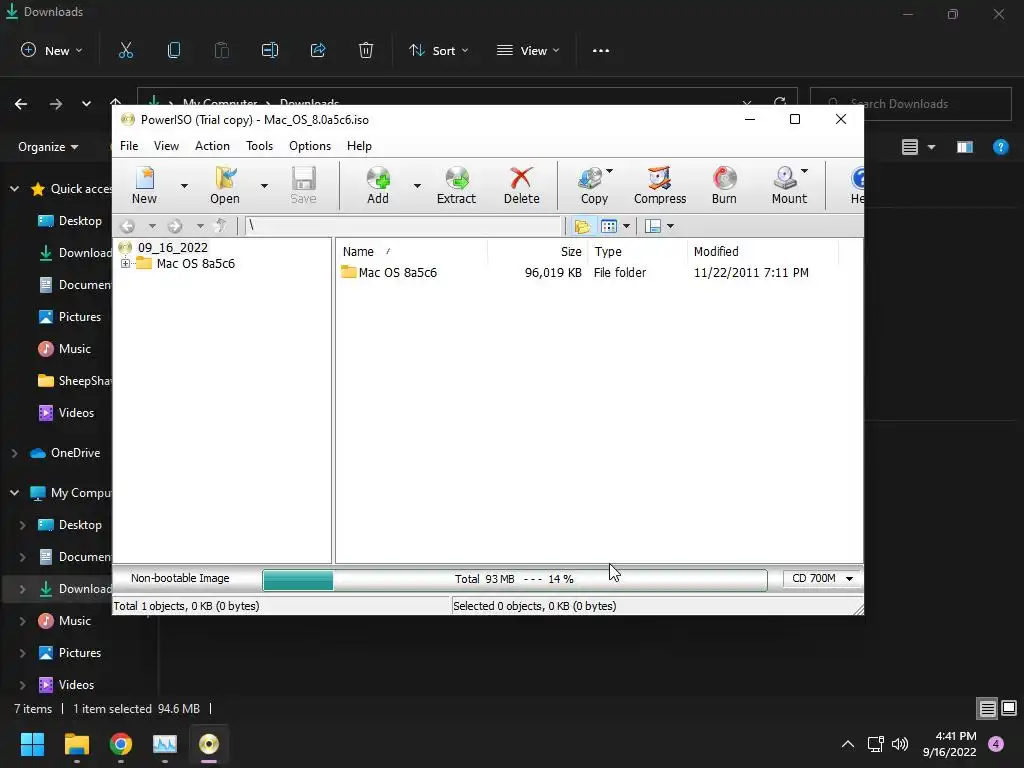Open the dropdown arrow beside Add
The image size is (1024, 768).
(417, 186)
